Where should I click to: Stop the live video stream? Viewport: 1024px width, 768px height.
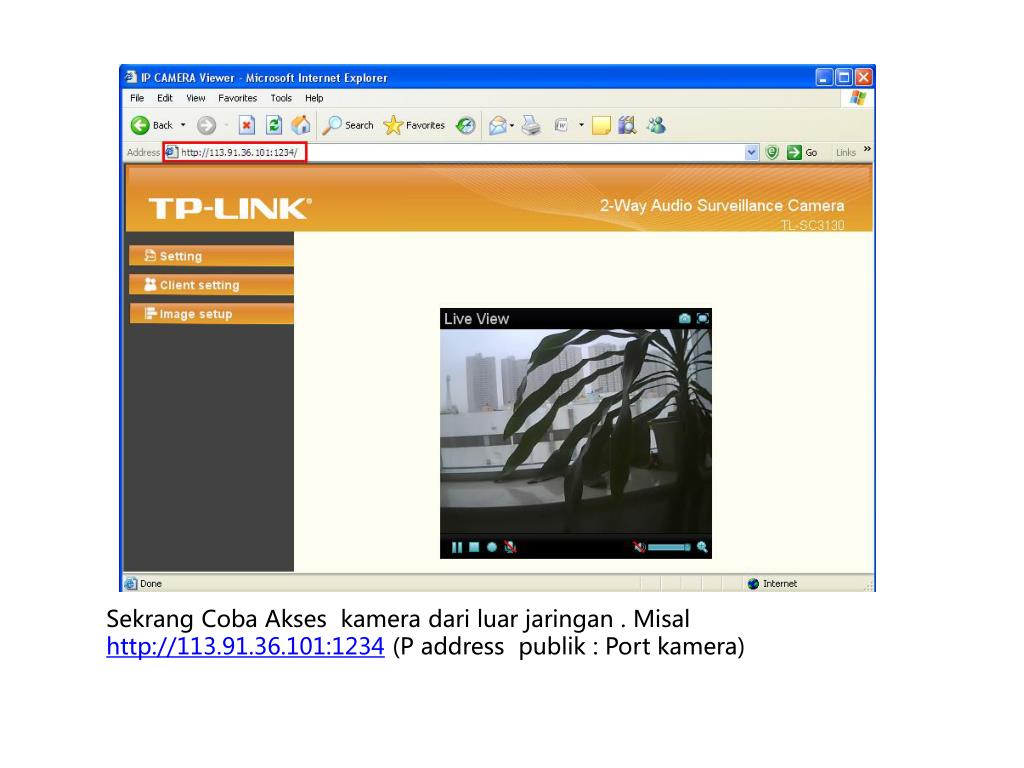[474, 547]
